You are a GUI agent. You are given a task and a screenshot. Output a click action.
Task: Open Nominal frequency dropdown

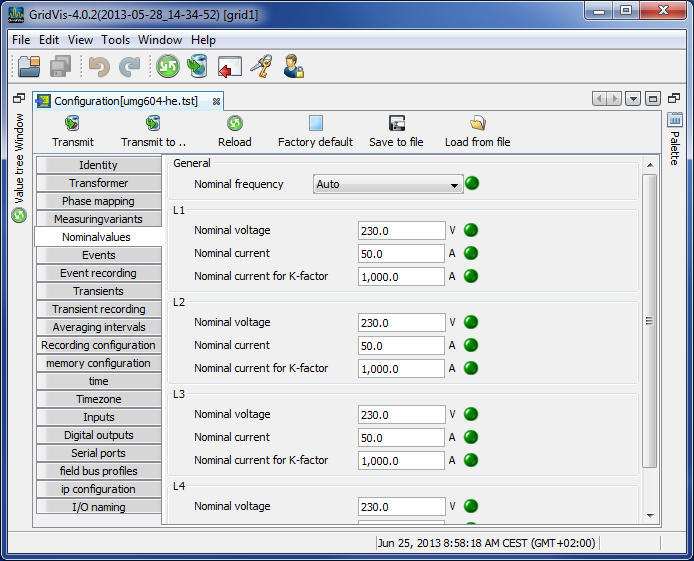click(455, 185)
